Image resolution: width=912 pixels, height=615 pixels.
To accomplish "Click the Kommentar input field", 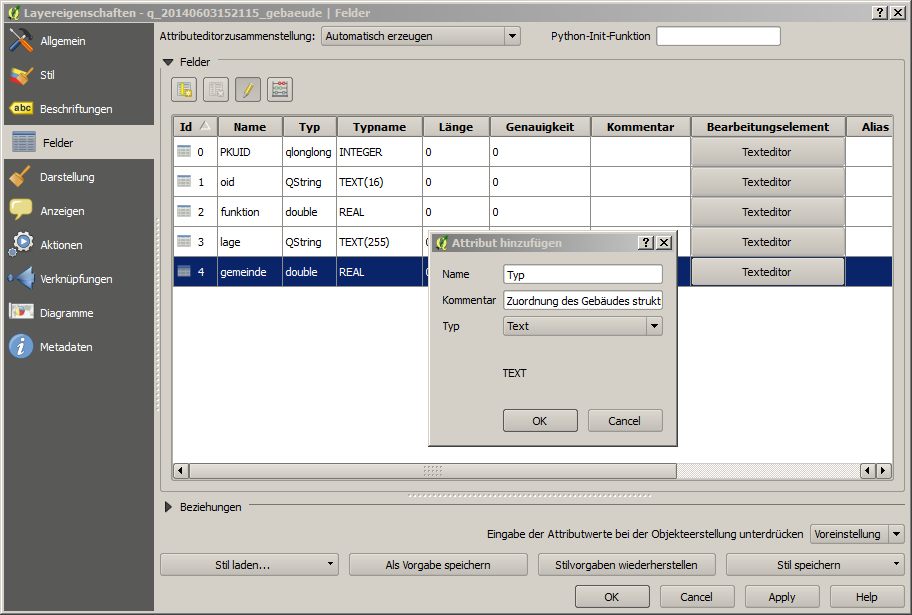I will [x=582, y=300].
